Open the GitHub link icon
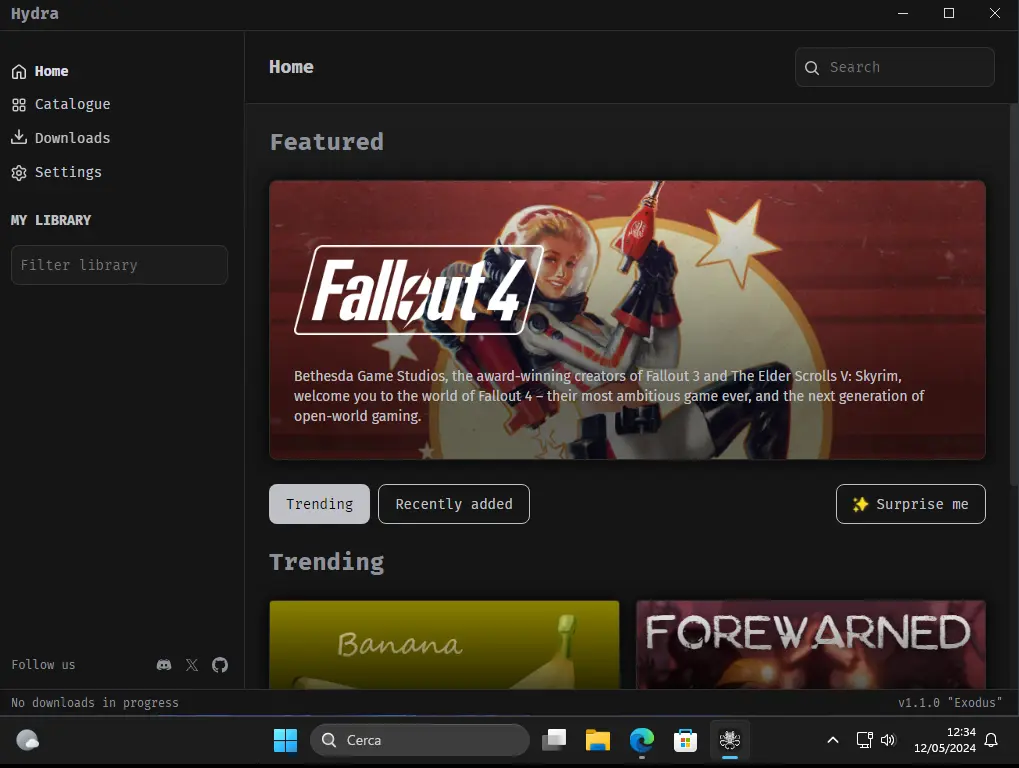Image resolution: width=1019 pixels, height=768 pixels. [x=220, y=665]
